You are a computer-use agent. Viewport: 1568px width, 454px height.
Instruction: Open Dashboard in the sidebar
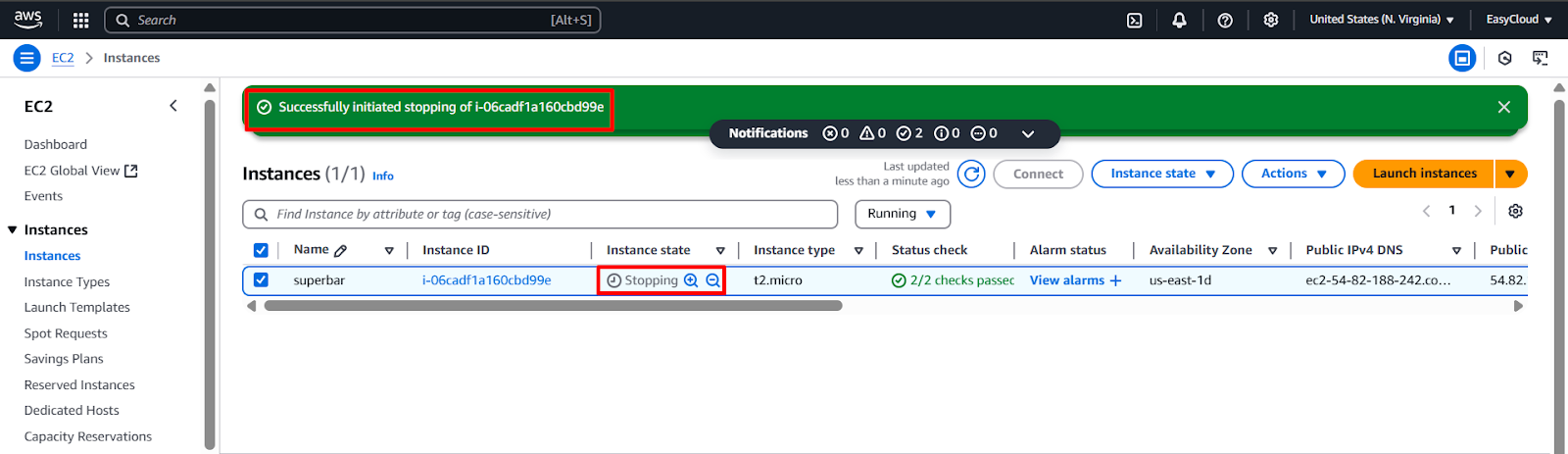click(56, 144)
